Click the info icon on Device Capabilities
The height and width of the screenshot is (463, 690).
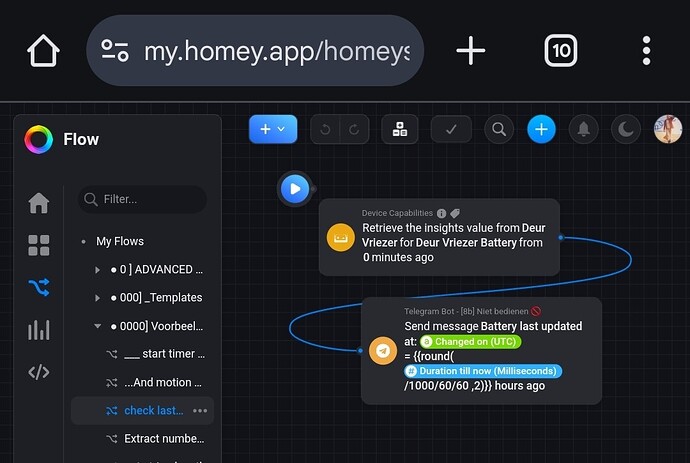click(x=441, y=213)
